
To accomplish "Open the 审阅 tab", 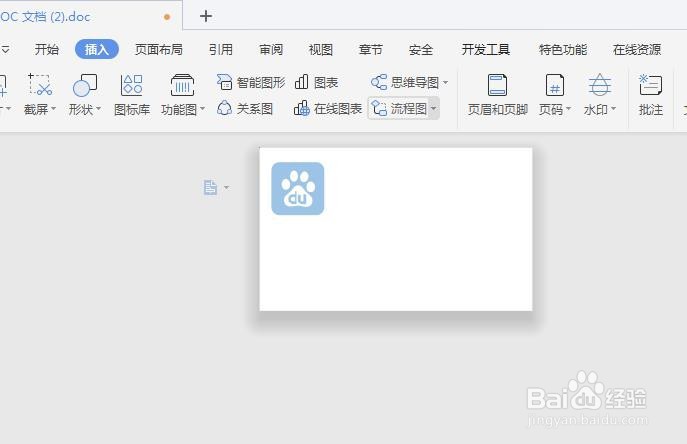I will (271, 50).
